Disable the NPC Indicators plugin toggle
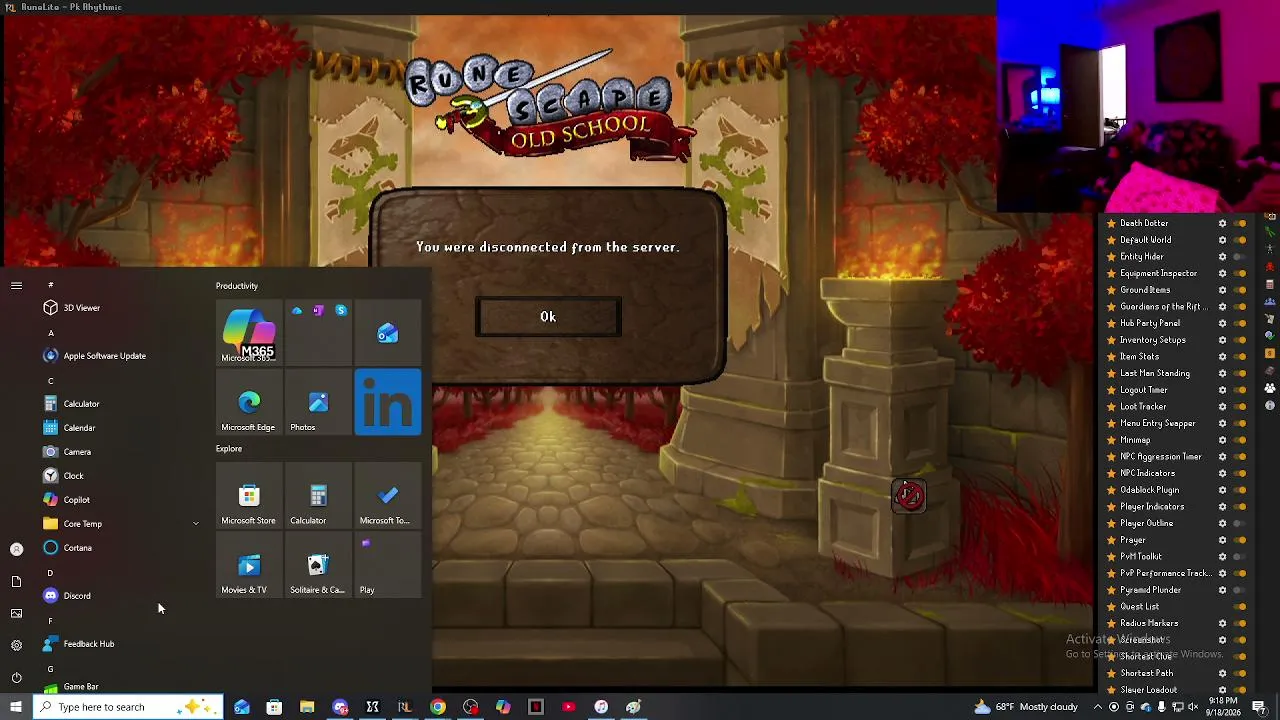1280x720 pixels. pyautogui.click(x=1241, y=473)
